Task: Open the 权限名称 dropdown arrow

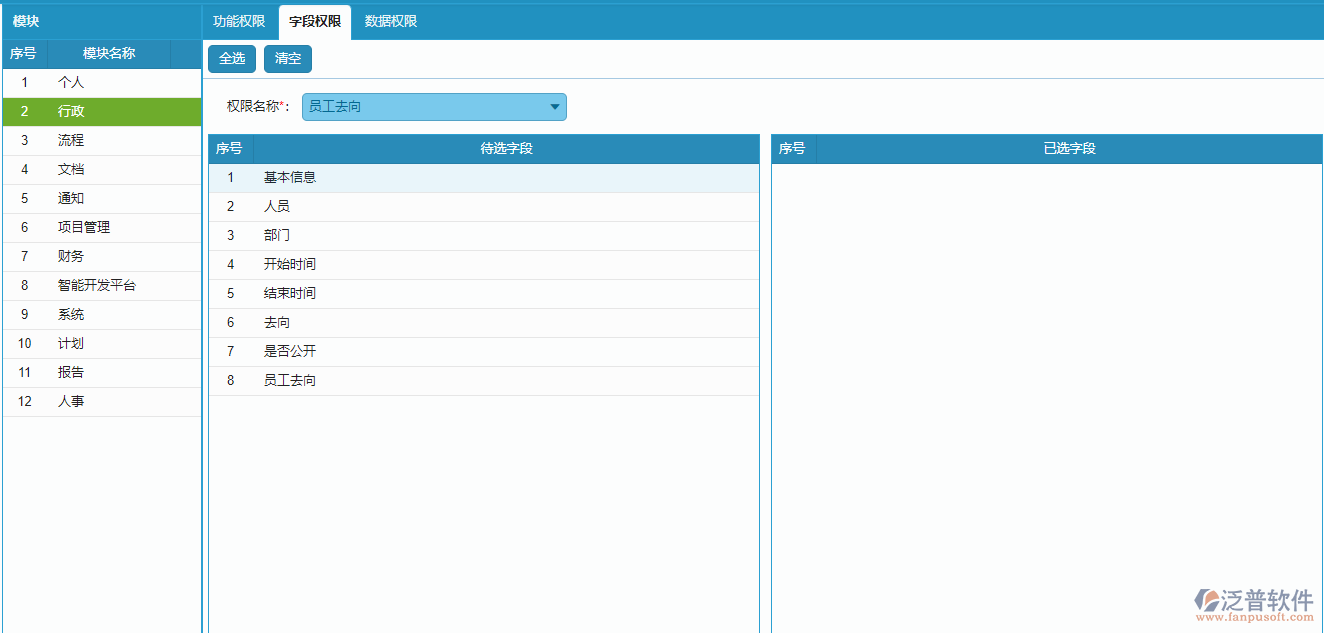Action: 555,107
